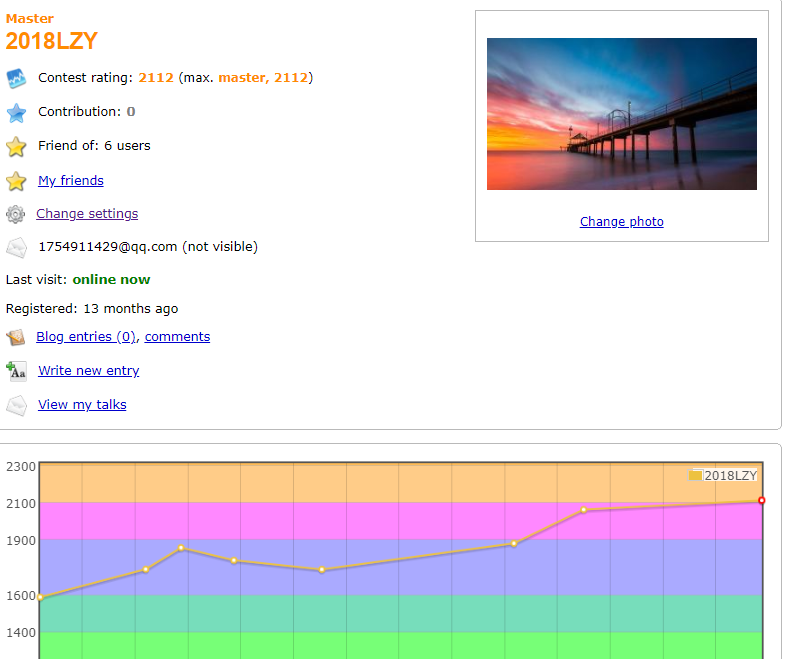Click the 2100 y-axis label
The height and width of the screenshot is (659, 789).
21,504
